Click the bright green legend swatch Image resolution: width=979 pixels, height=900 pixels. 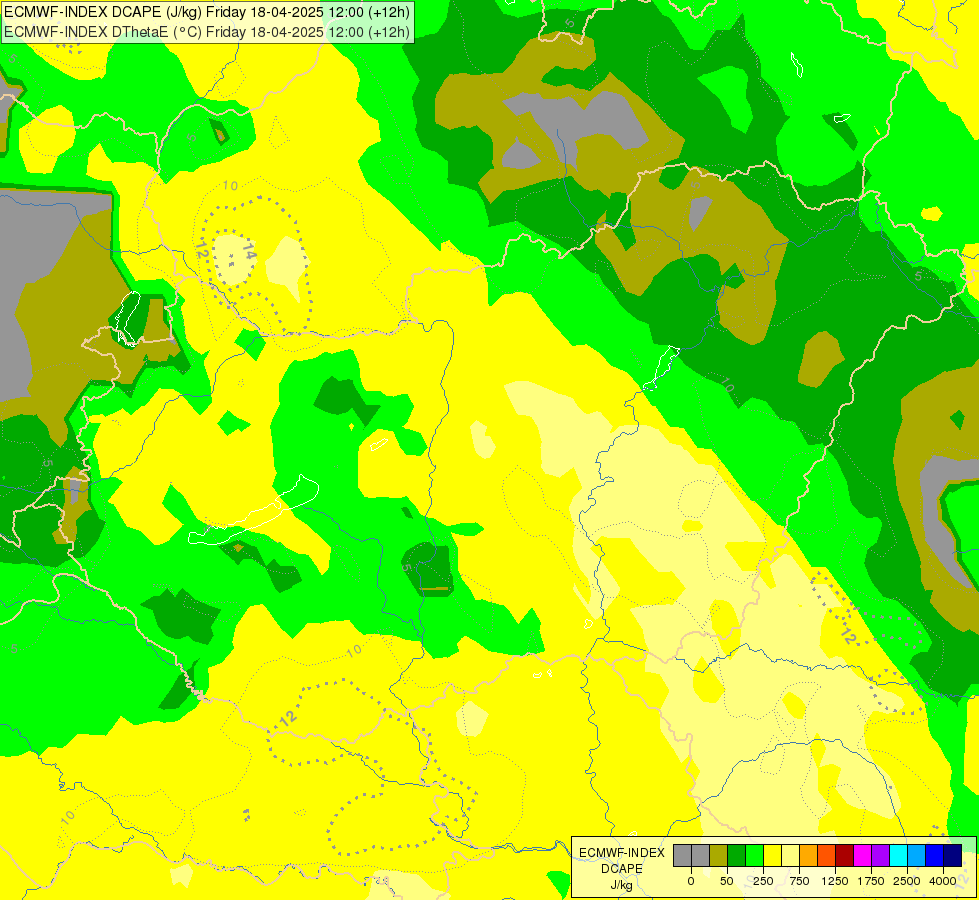coord(754,855)
